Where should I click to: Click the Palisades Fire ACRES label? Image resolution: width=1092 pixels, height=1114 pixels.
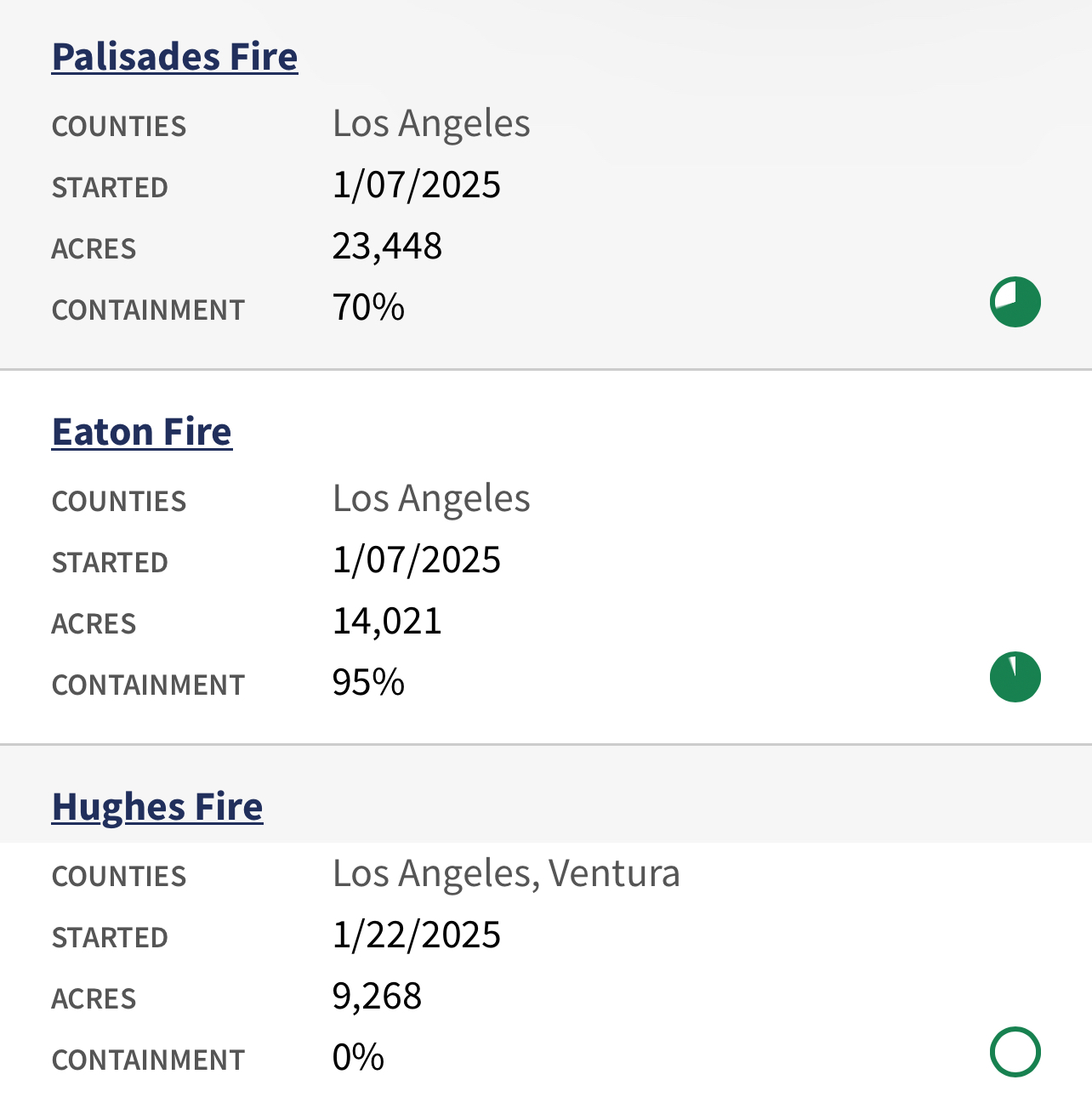pos(94,249)
